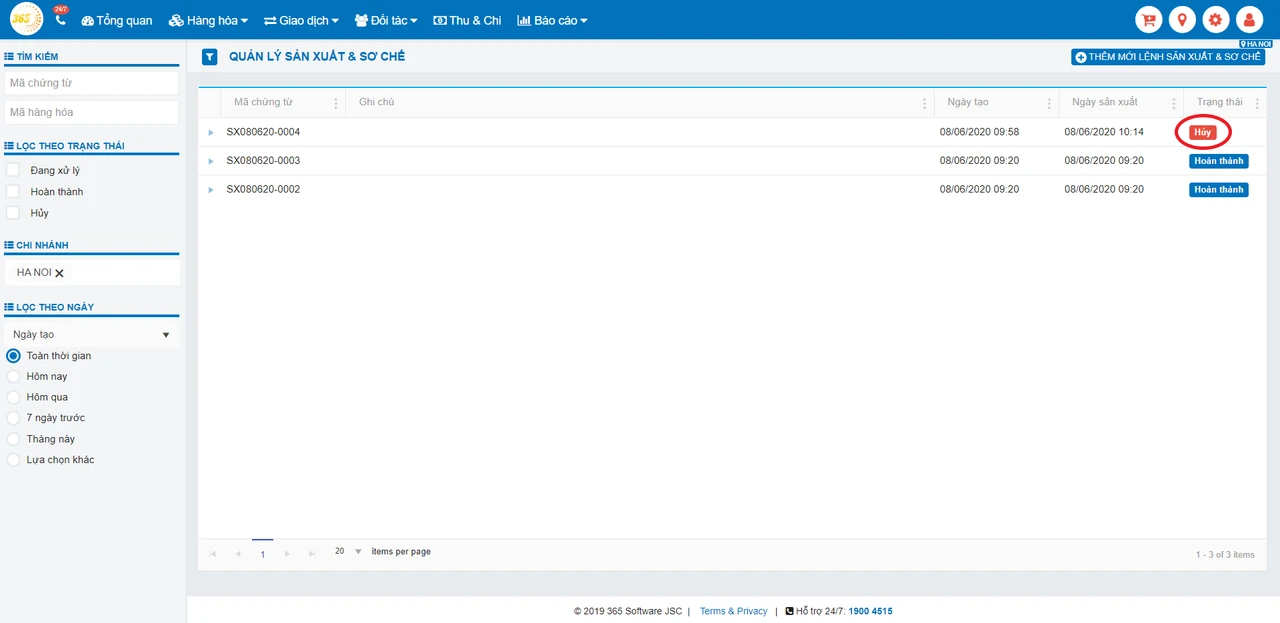
Task: Click the Hủy status badge
Action: (1203, 132)
